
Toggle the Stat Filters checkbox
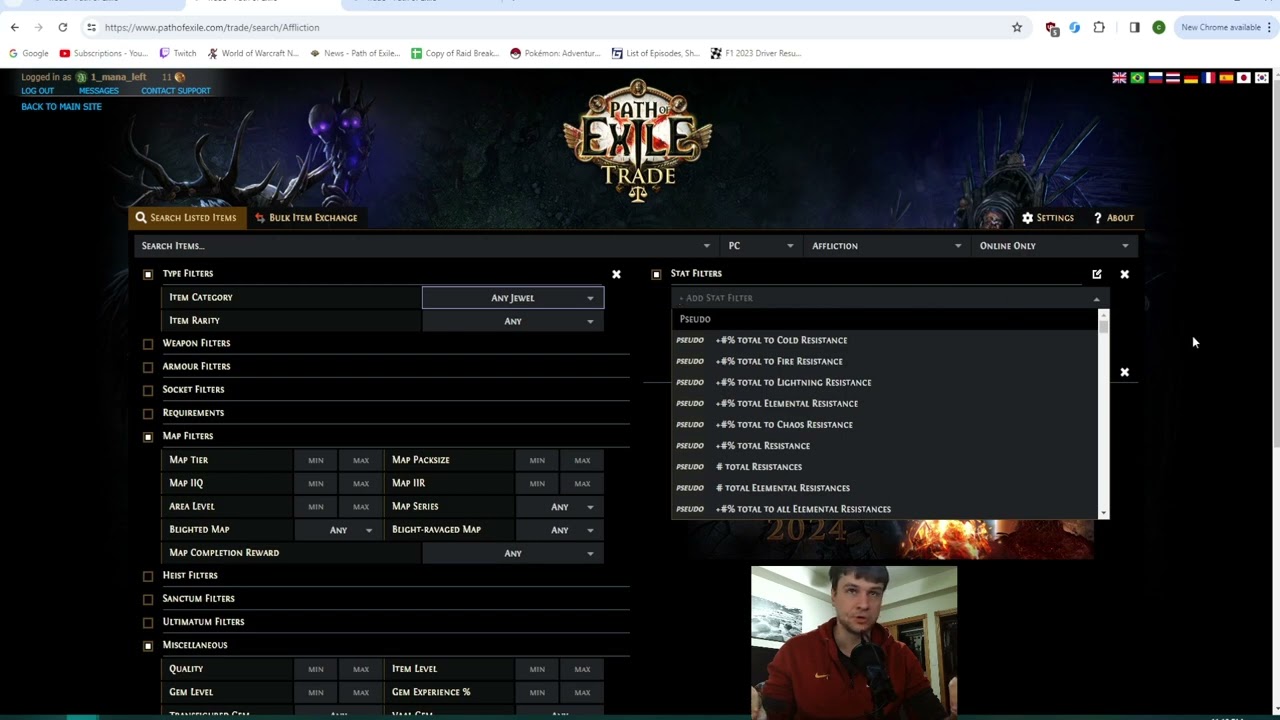[x=656, y=274]
